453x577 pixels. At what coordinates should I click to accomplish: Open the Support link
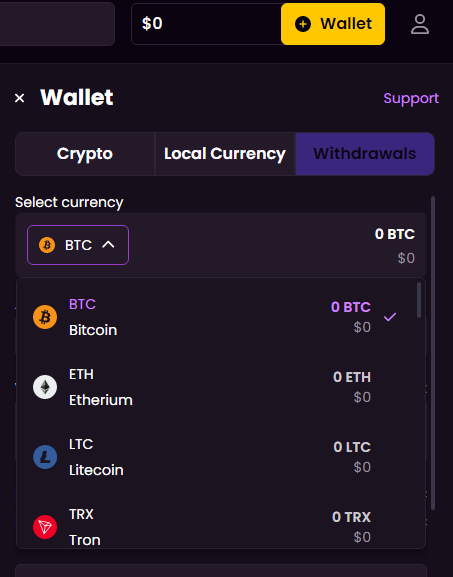pos(411,98)
